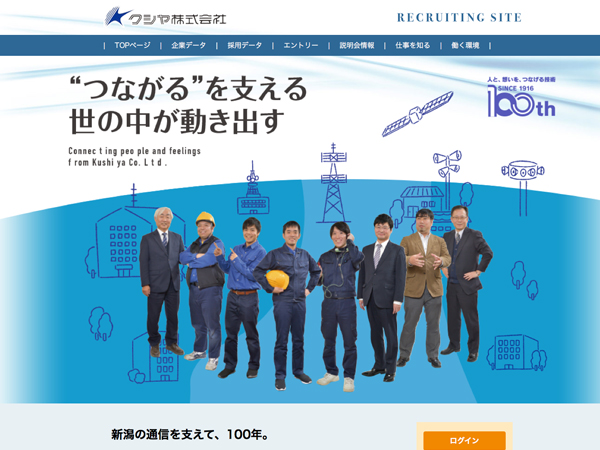Navigate to 仕事を知る section
This screenshot has height=450, width=600.
(x=412, y=46)
